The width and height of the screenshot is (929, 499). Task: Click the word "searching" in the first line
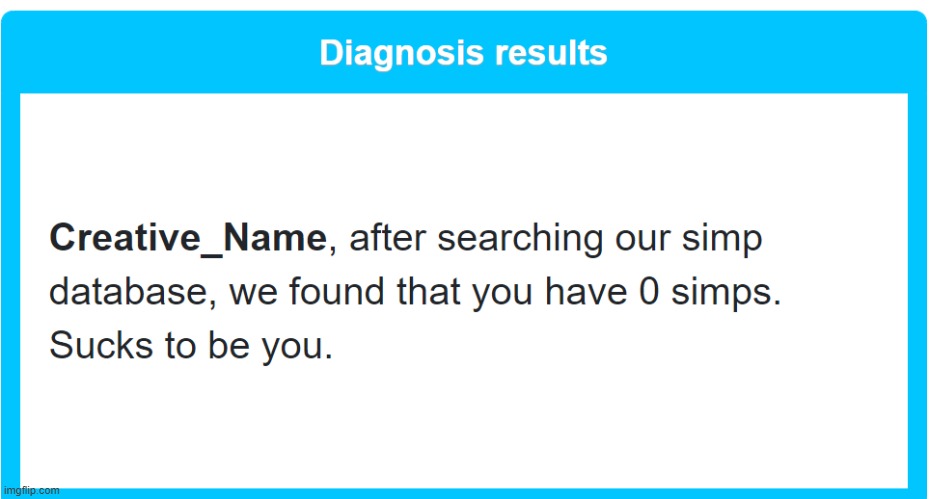tap(520, 239)
